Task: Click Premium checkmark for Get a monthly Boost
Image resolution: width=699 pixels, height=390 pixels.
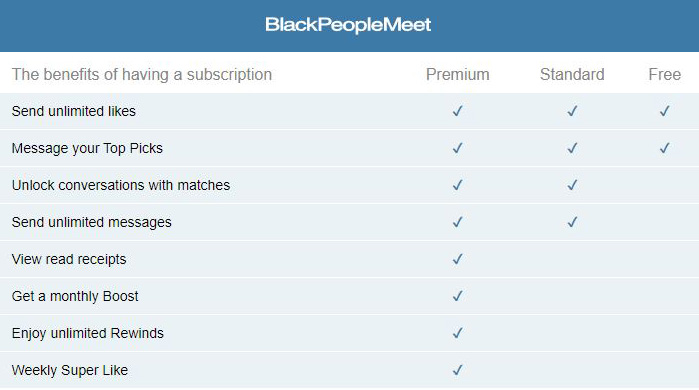Action: (458, 296)
